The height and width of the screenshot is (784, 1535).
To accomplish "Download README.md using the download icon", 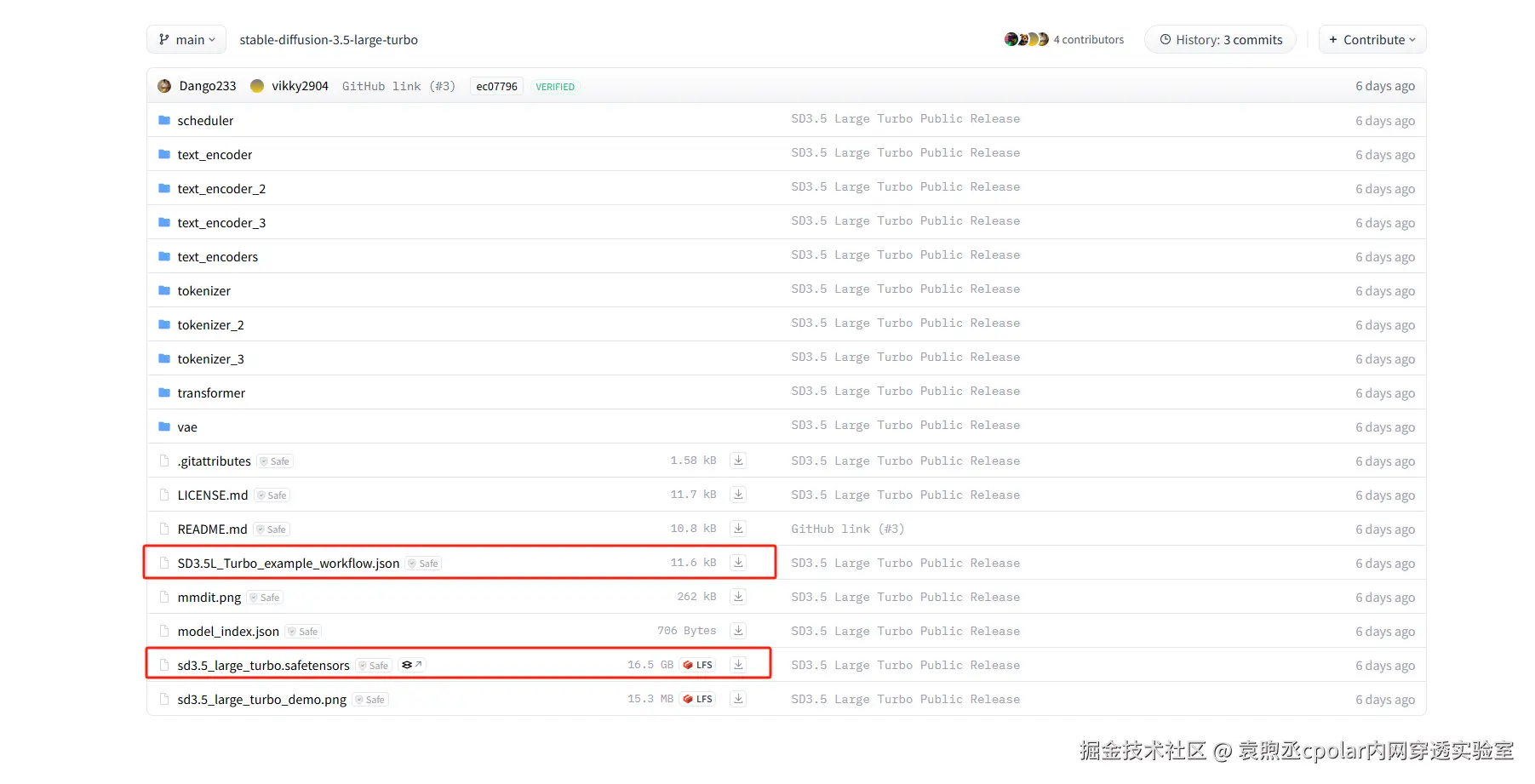I will 738,529.
